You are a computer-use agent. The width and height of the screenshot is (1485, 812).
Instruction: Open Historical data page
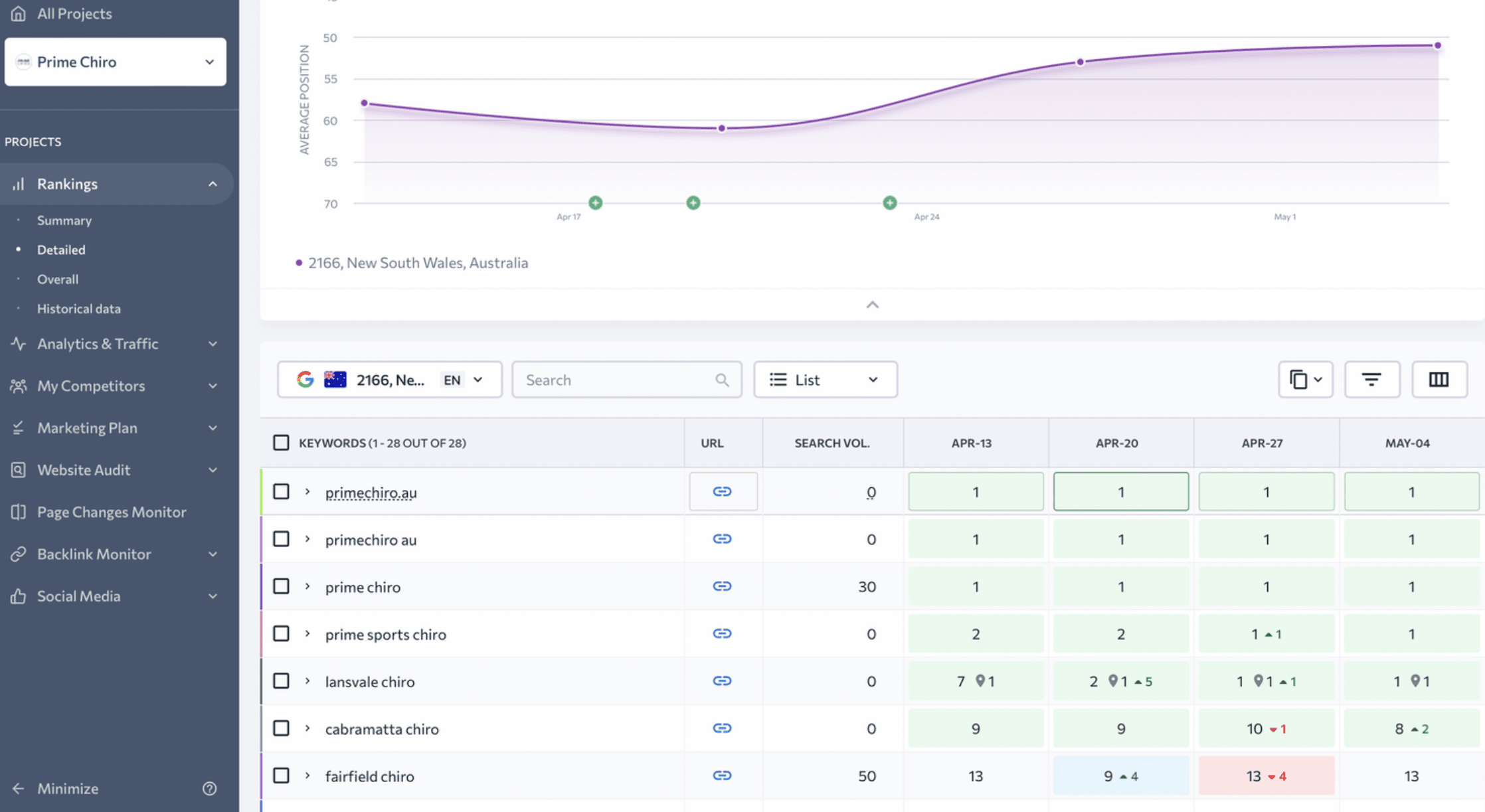[x=79, y=309]
